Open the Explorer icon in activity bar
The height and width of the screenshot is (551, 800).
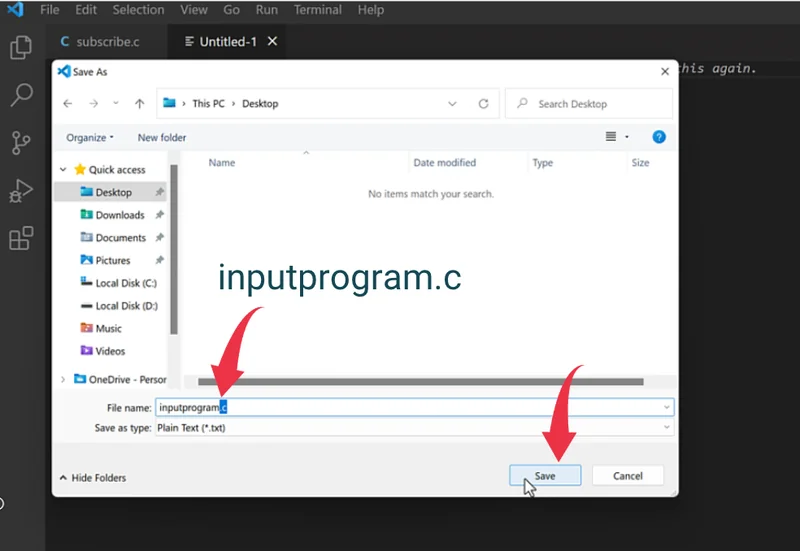tap(21, 47)
